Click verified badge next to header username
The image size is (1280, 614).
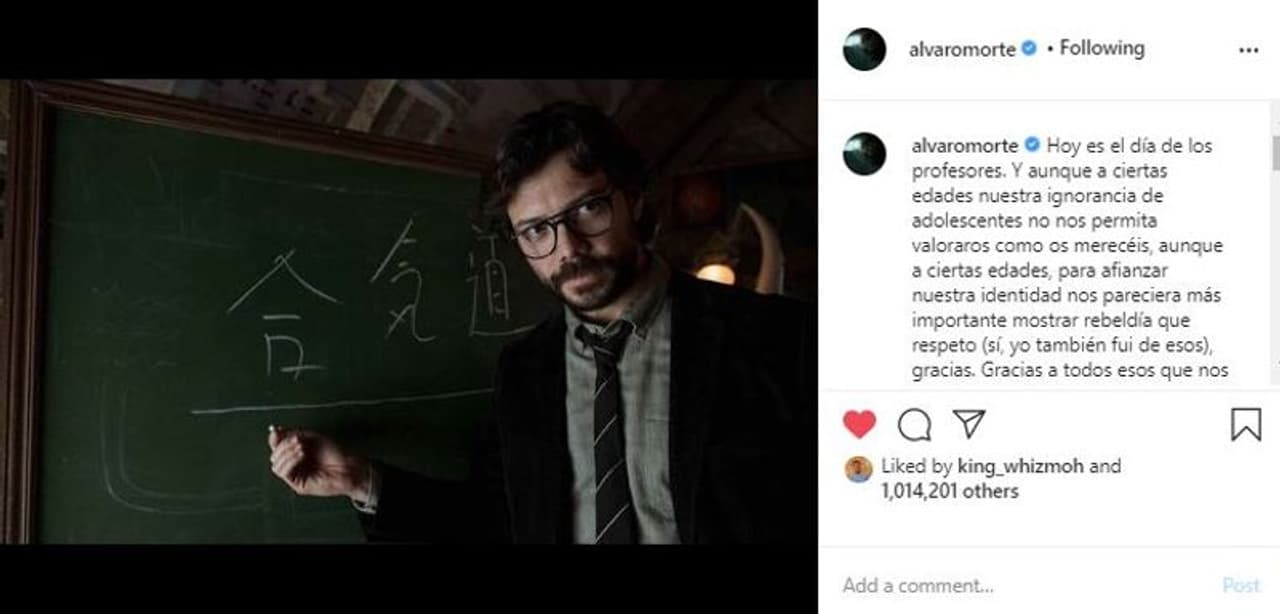click(x=1028, y=48)
